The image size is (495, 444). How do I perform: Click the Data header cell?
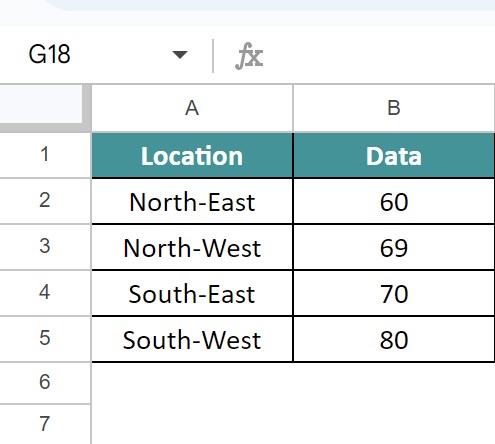pyautogui.click(x=394, y=155)
